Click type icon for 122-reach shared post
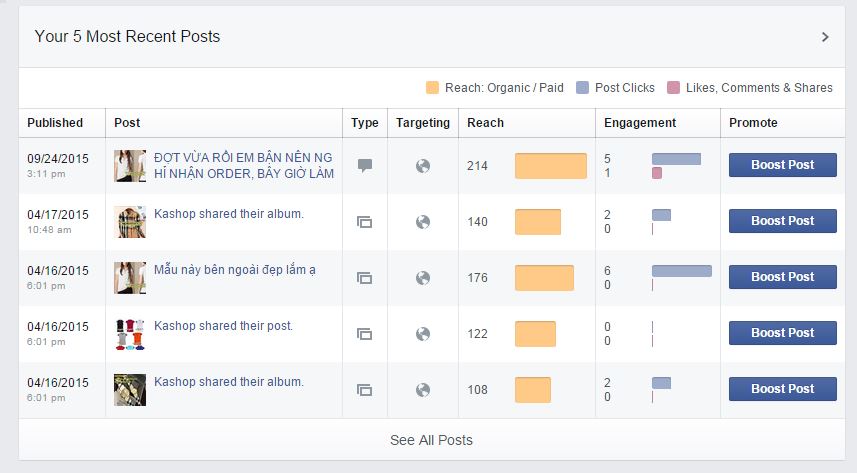 pyautogui.click(x=365, y=334)
